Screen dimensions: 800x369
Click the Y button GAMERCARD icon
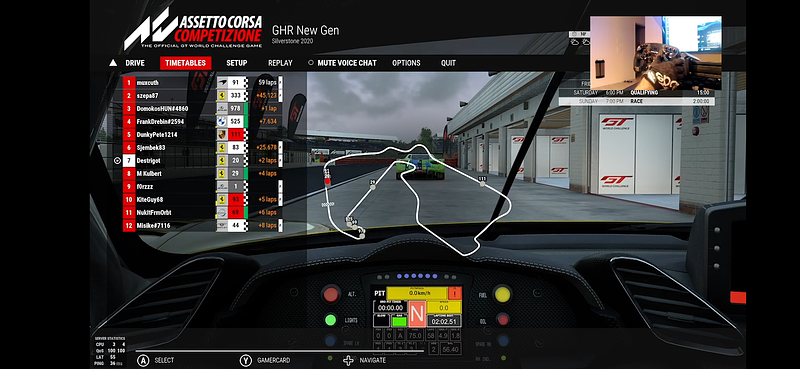tap(246, 360)
